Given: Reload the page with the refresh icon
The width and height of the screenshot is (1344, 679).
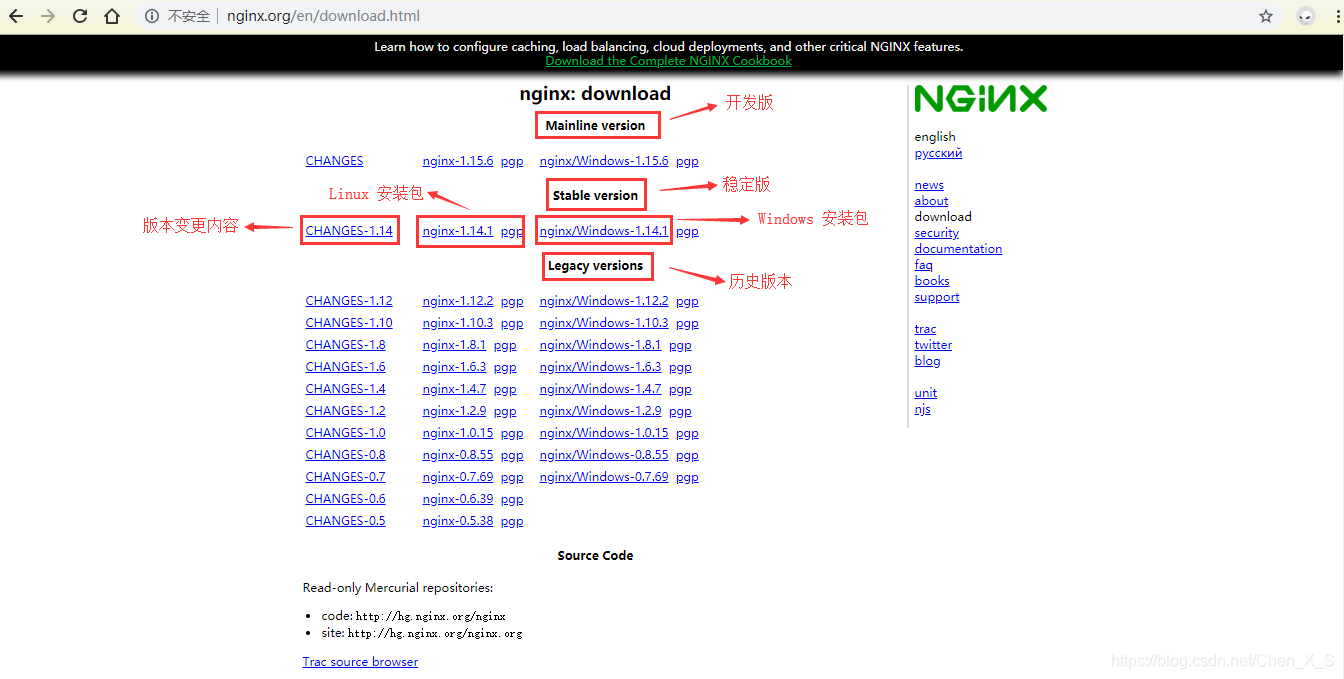Looking at the screenshot, I should (80, 16).
